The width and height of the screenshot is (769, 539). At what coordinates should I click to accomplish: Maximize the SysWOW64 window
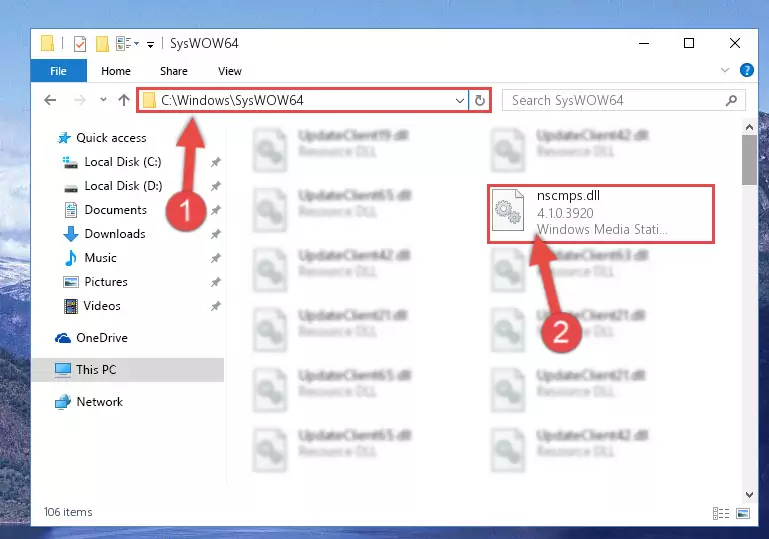[x=689, y=43]
